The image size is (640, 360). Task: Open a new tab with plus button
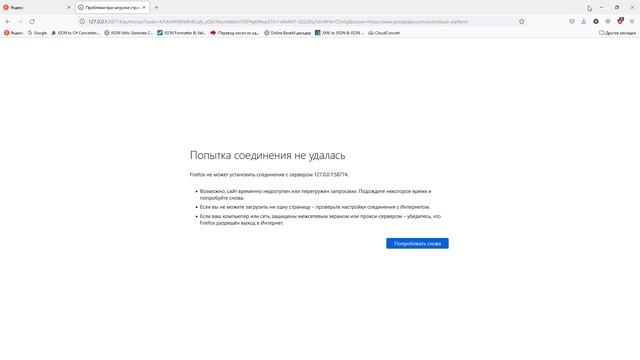pos(156,7)
